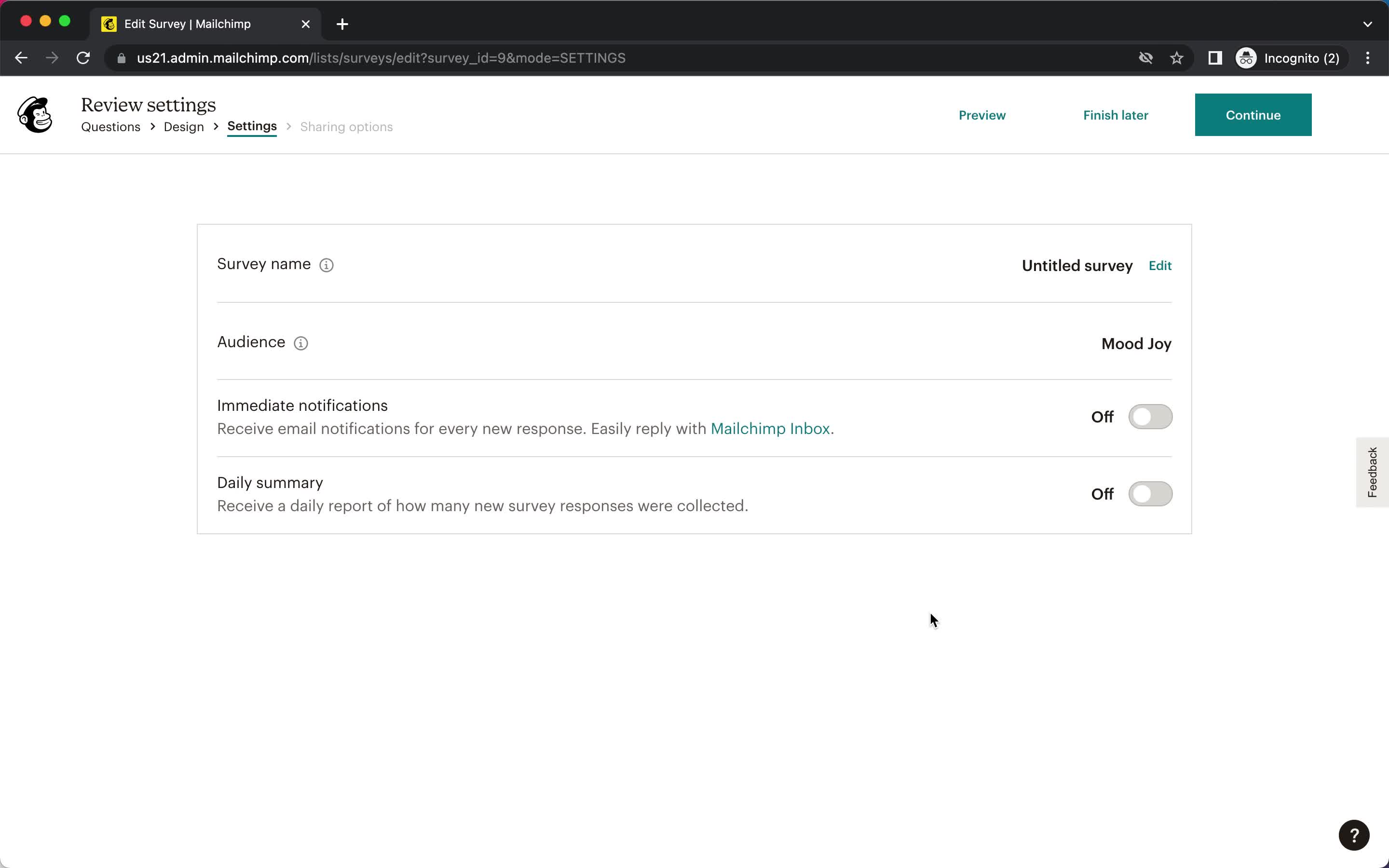Click the Continue button to proceed

(x=1253, y=115)
